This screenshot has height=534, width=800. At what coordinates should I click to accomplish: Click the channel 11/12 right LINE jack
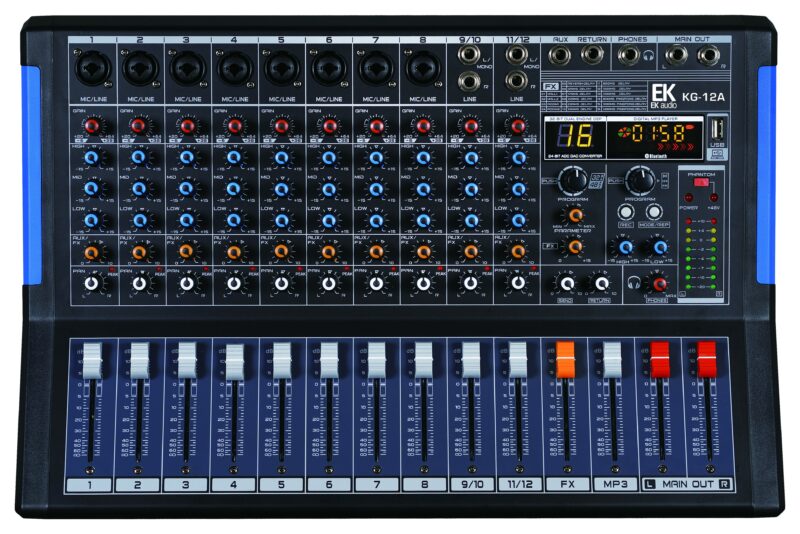[516, 80]
